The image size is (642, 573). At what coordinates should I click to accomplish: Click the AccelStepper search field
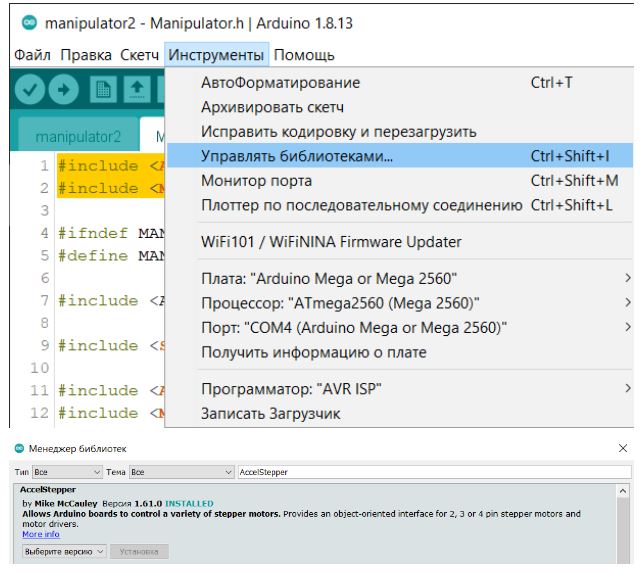(434, 472)
